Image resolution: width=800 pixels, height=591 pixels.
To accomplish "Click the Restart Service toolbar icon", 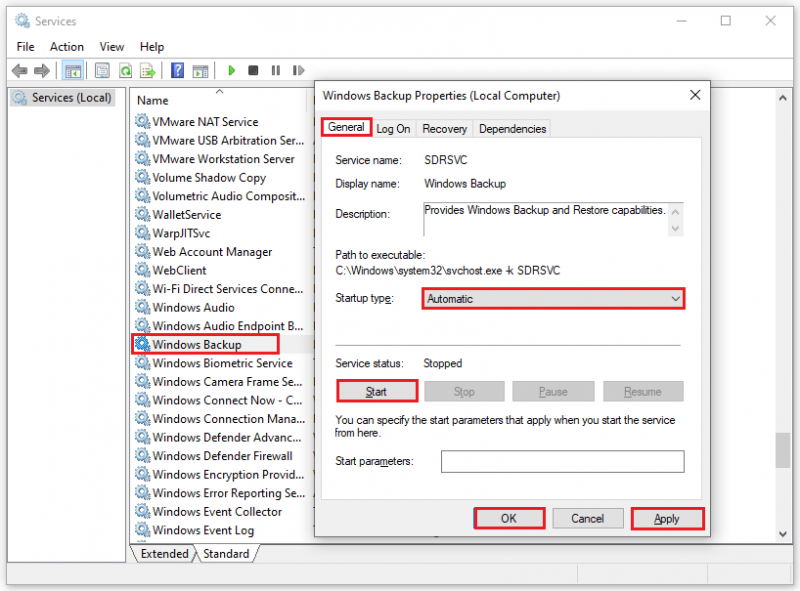I will tap(298, 70).
